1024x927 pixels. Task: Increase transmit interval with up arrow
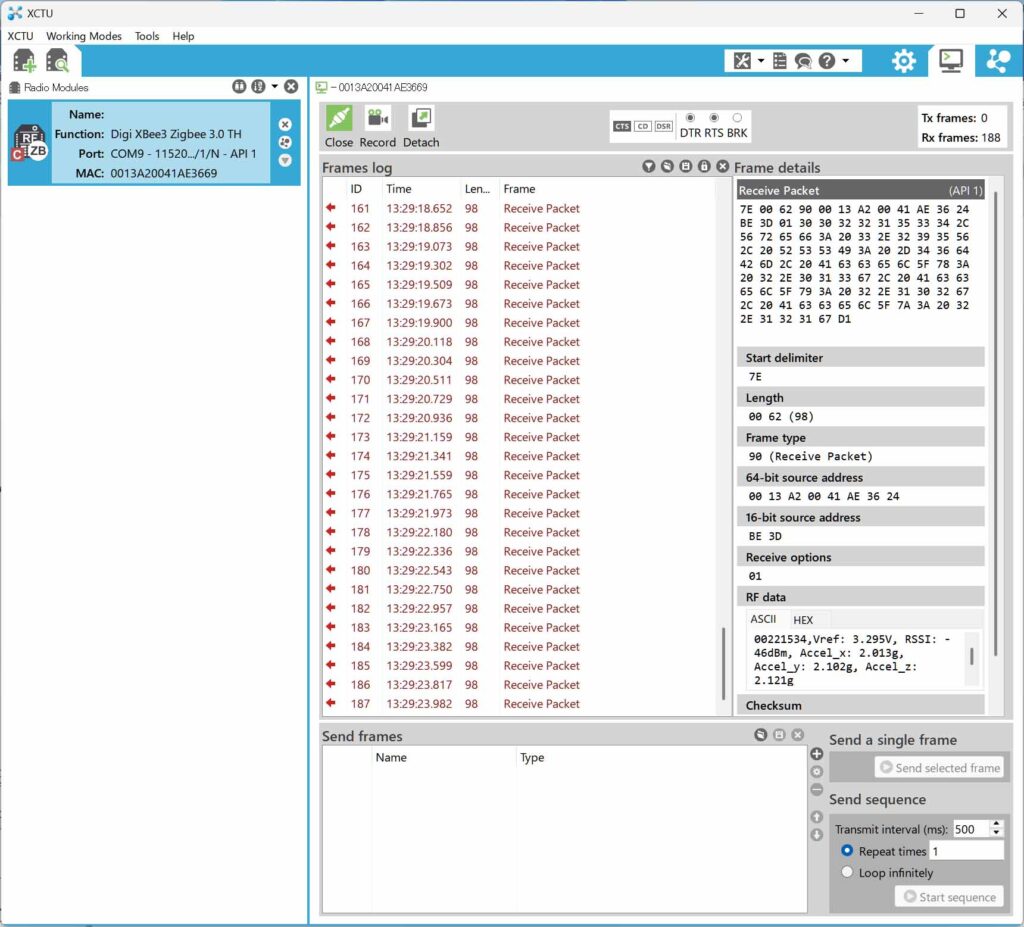[996, 824]
